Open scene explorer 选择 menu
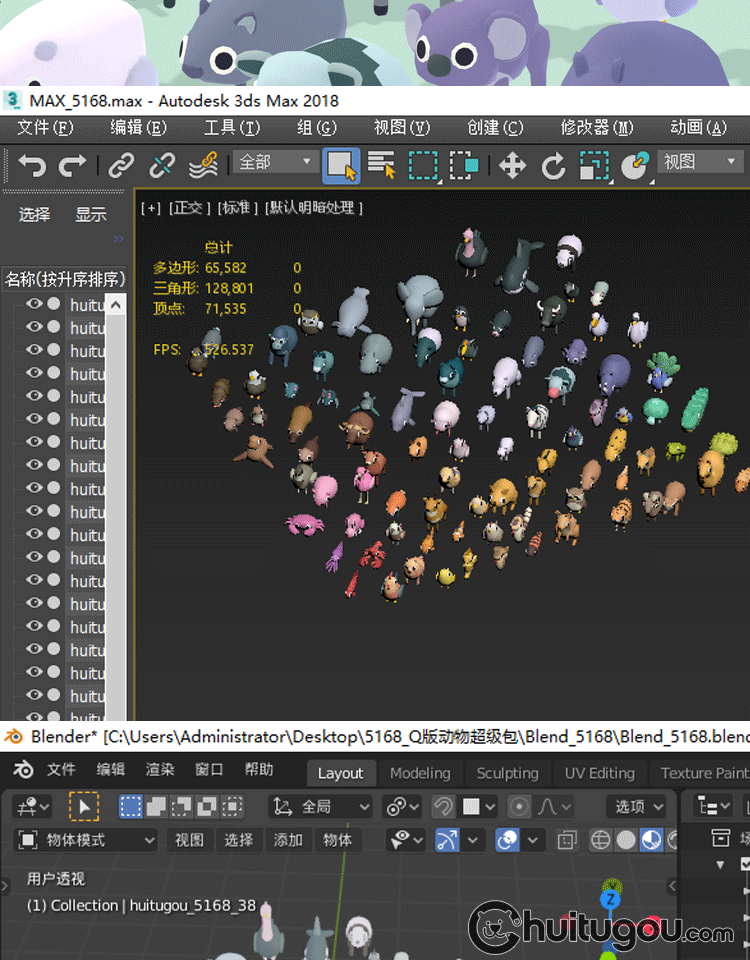750x960 pixels. tap(34, 214)
